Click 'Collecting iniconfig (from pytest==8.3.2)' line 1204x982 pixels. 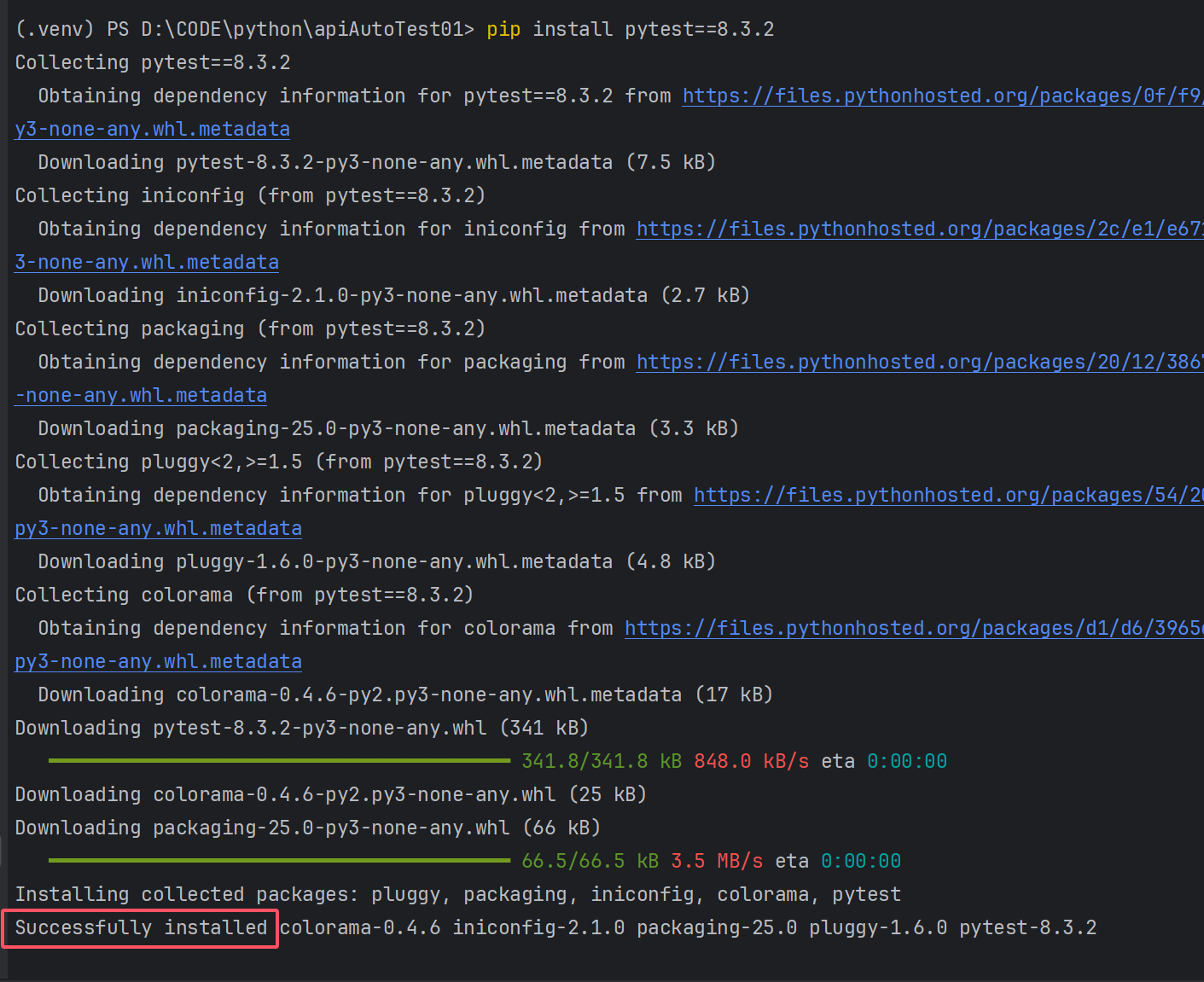[250, 195]
